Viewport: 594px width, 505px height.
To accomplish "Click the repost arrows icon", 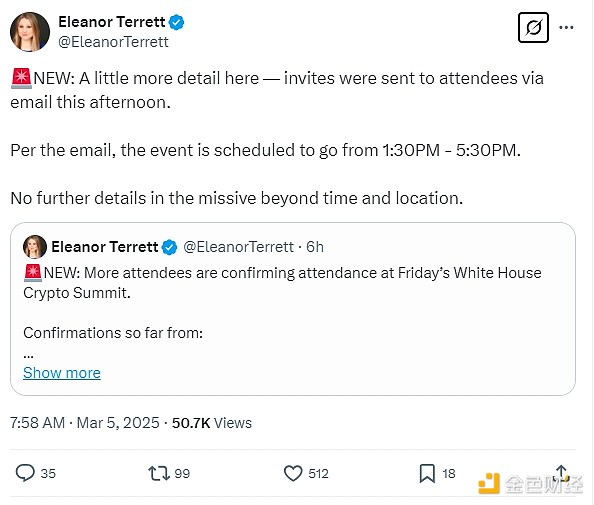I will coord(159,473).
